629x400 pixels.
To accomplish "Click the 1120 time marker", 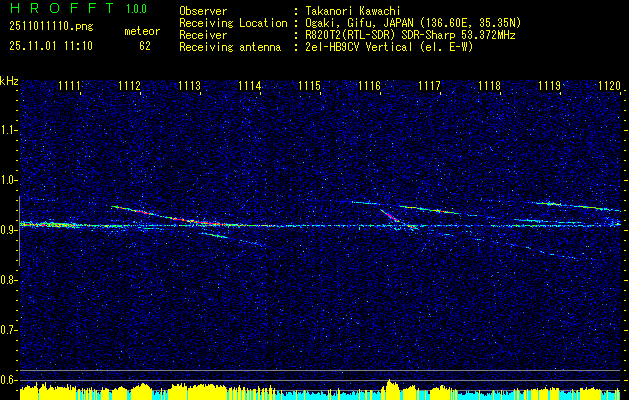I will (609, 86).
